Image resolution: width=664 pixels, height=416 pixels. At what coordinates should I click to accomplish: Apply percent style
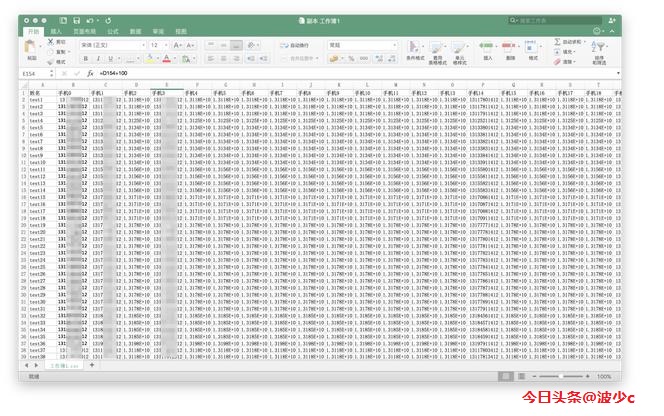[351, 59]
